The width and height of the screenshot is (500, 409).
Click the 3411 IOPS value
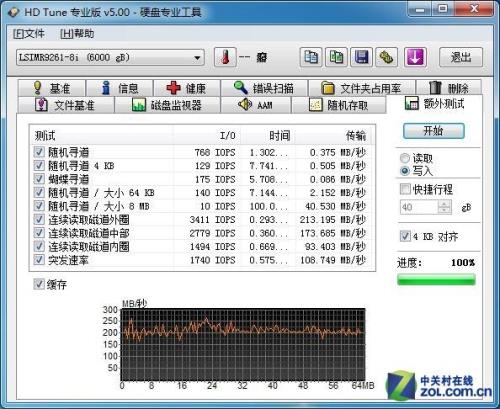[x=212, y=220]
